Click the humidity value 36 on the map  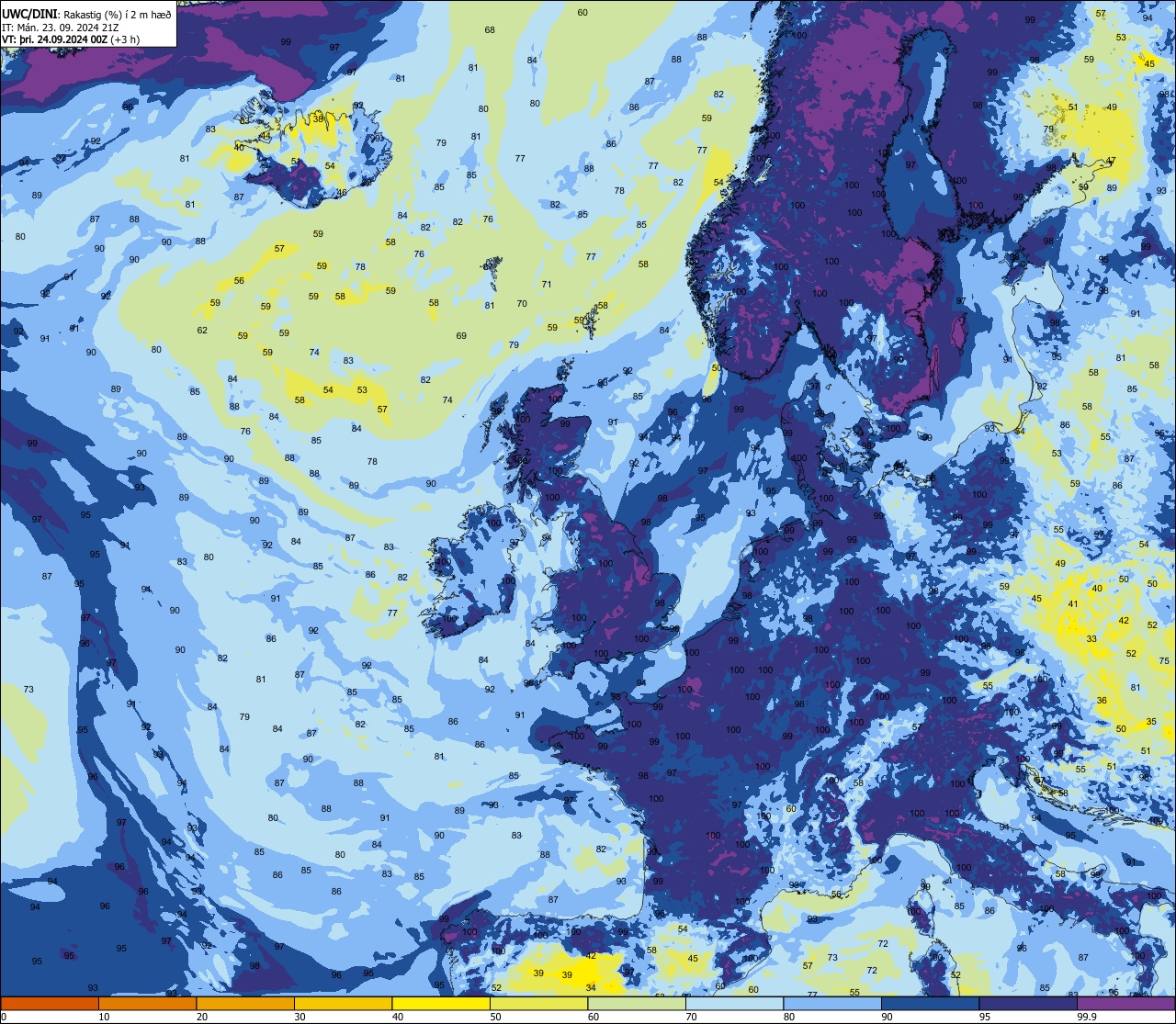(x=1102, y=701)
